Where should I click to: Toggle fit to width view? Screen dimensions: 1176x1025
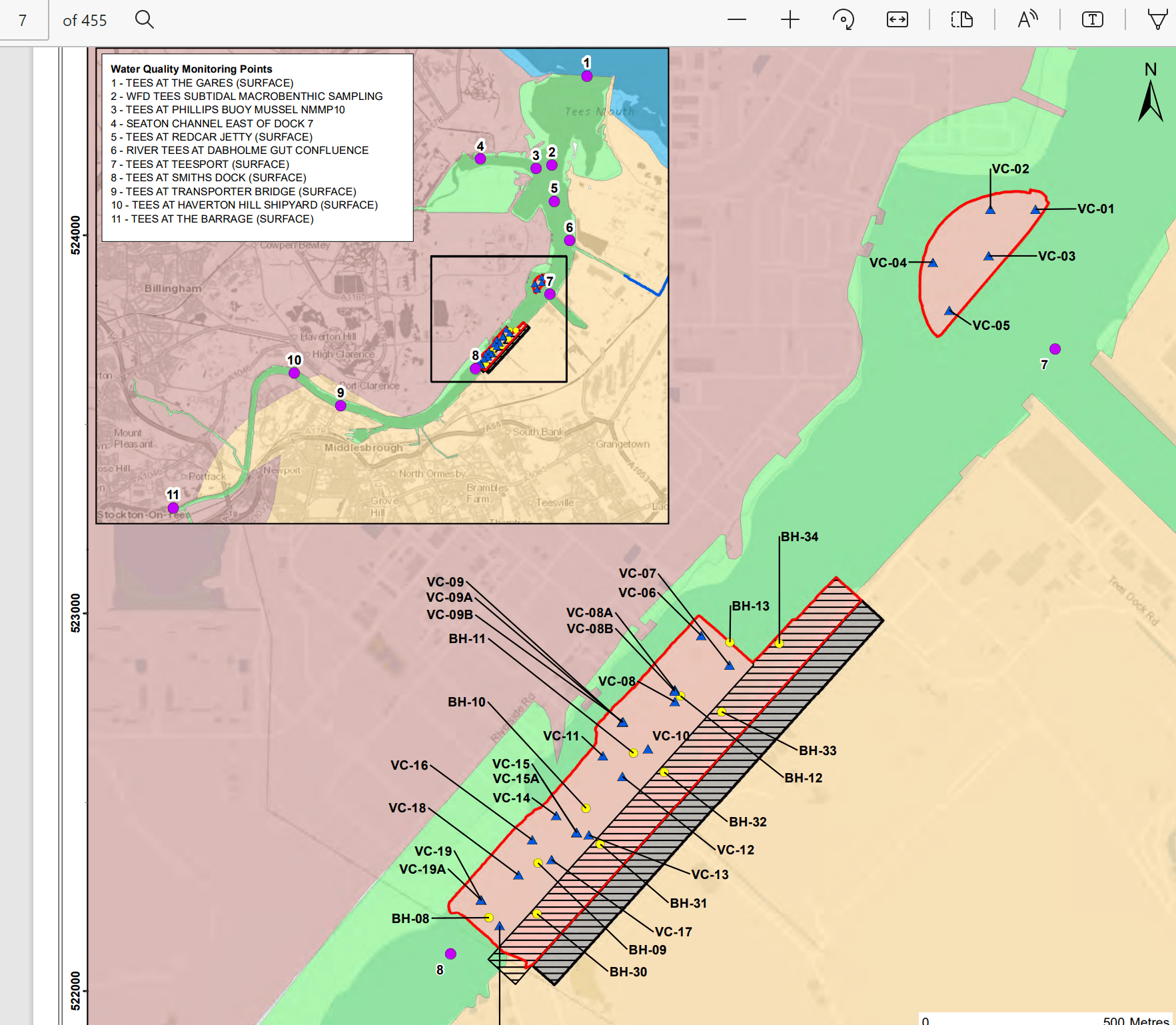(x=897, y=20)
